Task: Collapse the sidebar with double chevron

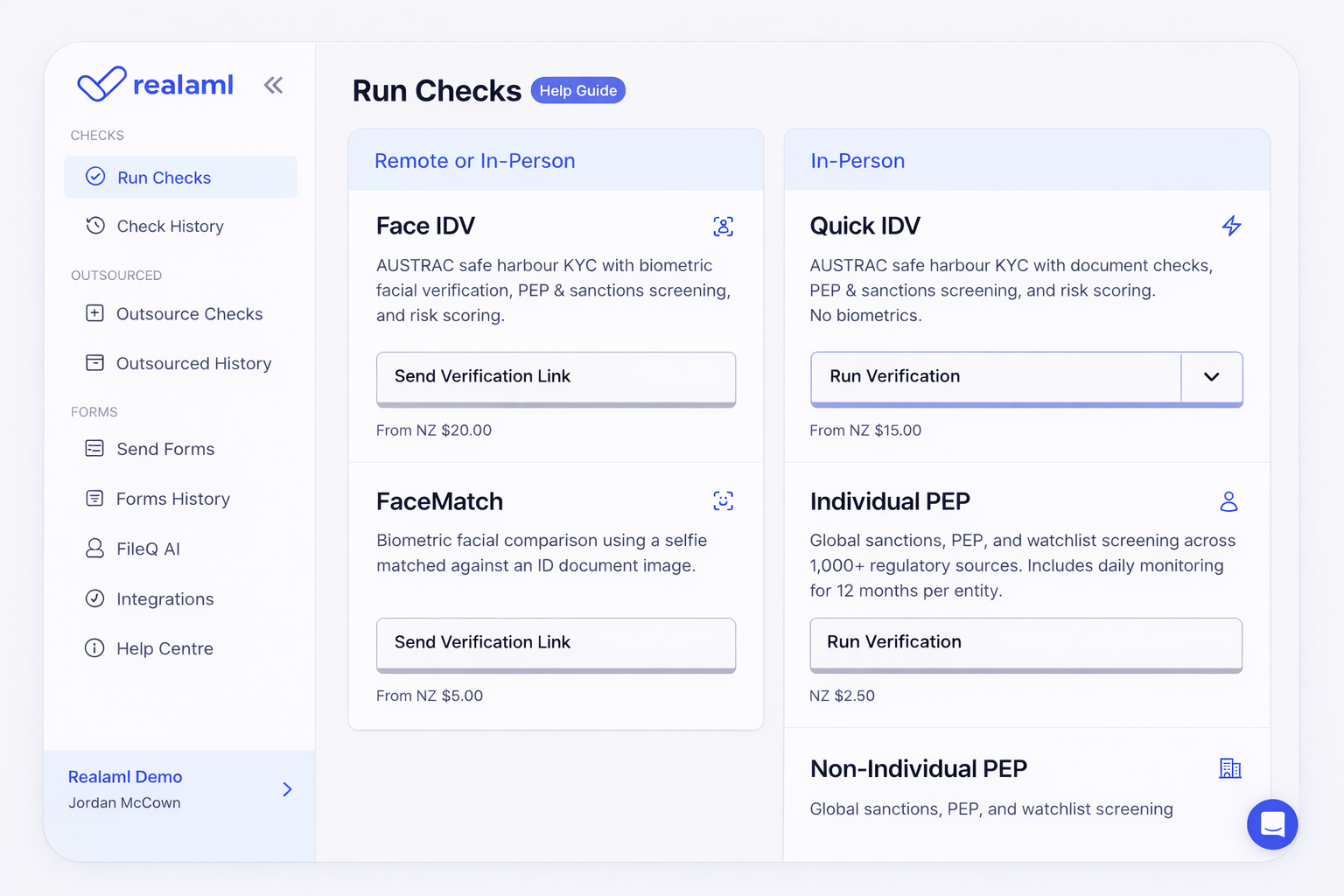Action: pos(273,85)
